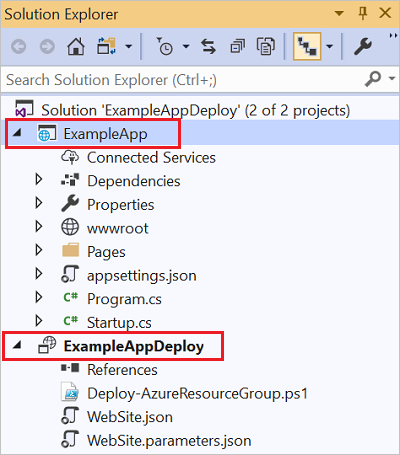Select the Program.cs file name
The image size is (400, 455).
[x=124, y=299]
